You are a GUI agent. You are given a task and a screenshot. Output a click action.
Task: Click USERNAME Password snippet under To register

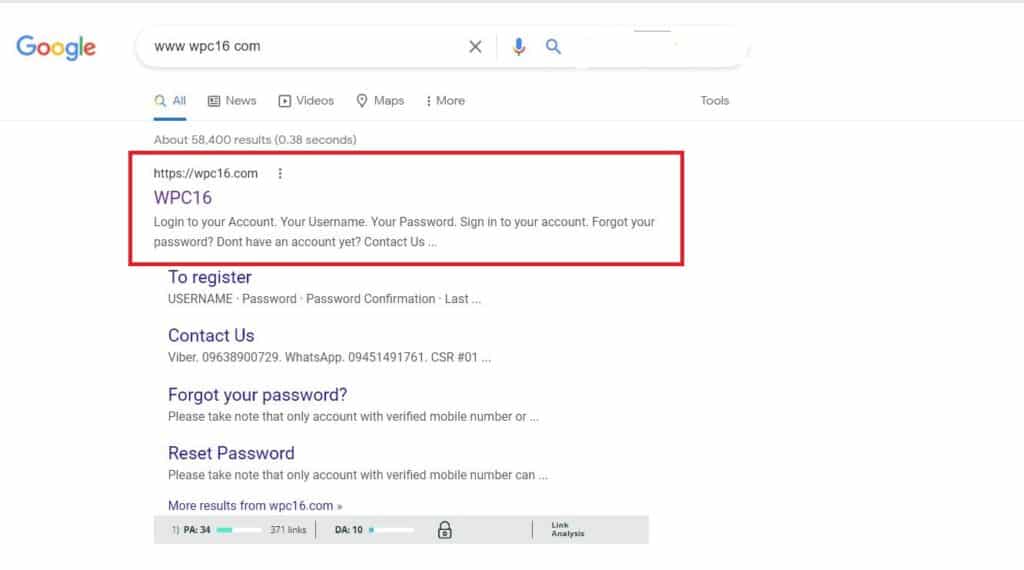[324, 299]
